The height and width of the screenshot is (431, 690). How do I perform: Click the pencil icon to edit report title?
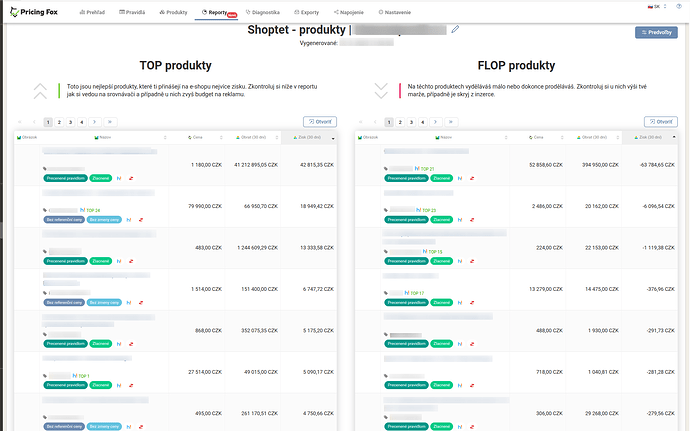tap(456, 29)
